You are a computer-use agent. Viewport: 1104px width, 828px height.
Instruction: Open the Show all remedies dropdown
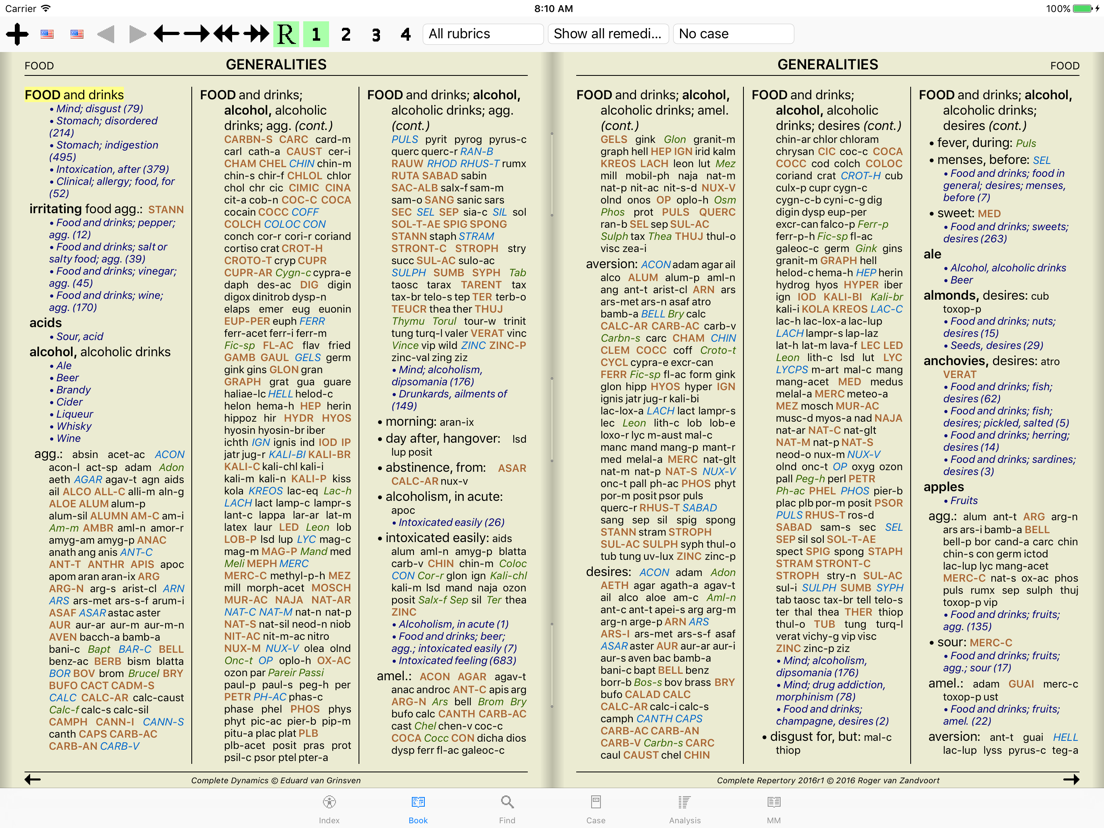tap(608, 34)
